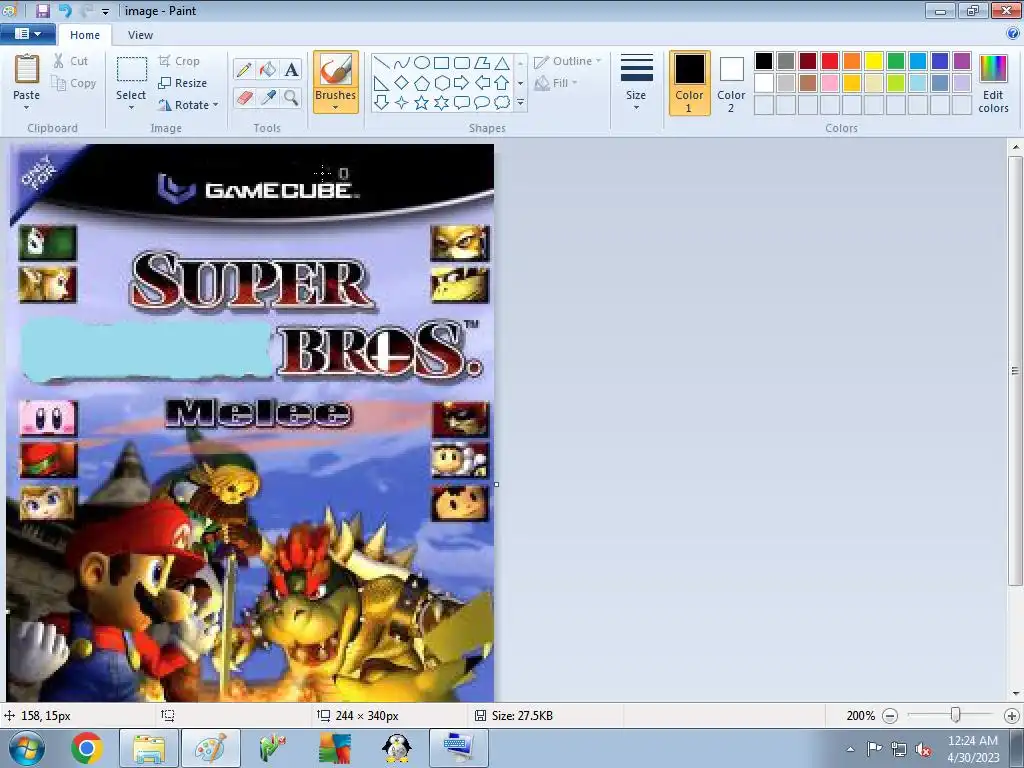Open Paint Help question mark icon
The height and width of the screenshot is (768, 1024).
point(1014,35)
